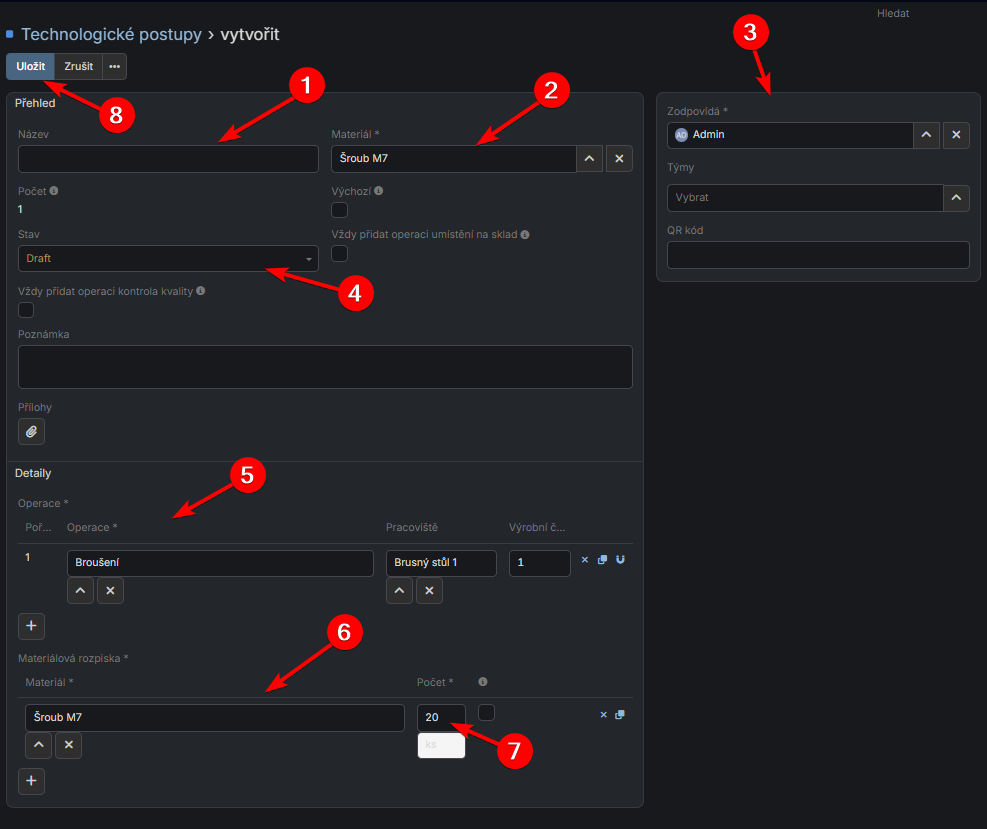Screen dimensions: 987x829
Task: Open the Stav dropdown showing Draft
Action: click(x=168, y=259)
